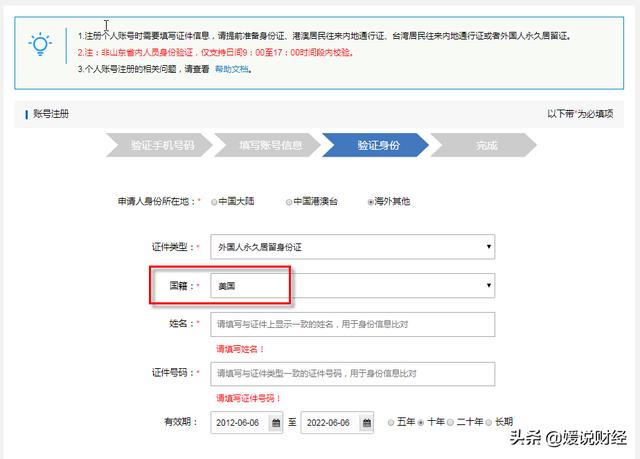Open calendar picker for end date 2022-06-06
This screenshot has height=459, width=640.
pos(367,423)
